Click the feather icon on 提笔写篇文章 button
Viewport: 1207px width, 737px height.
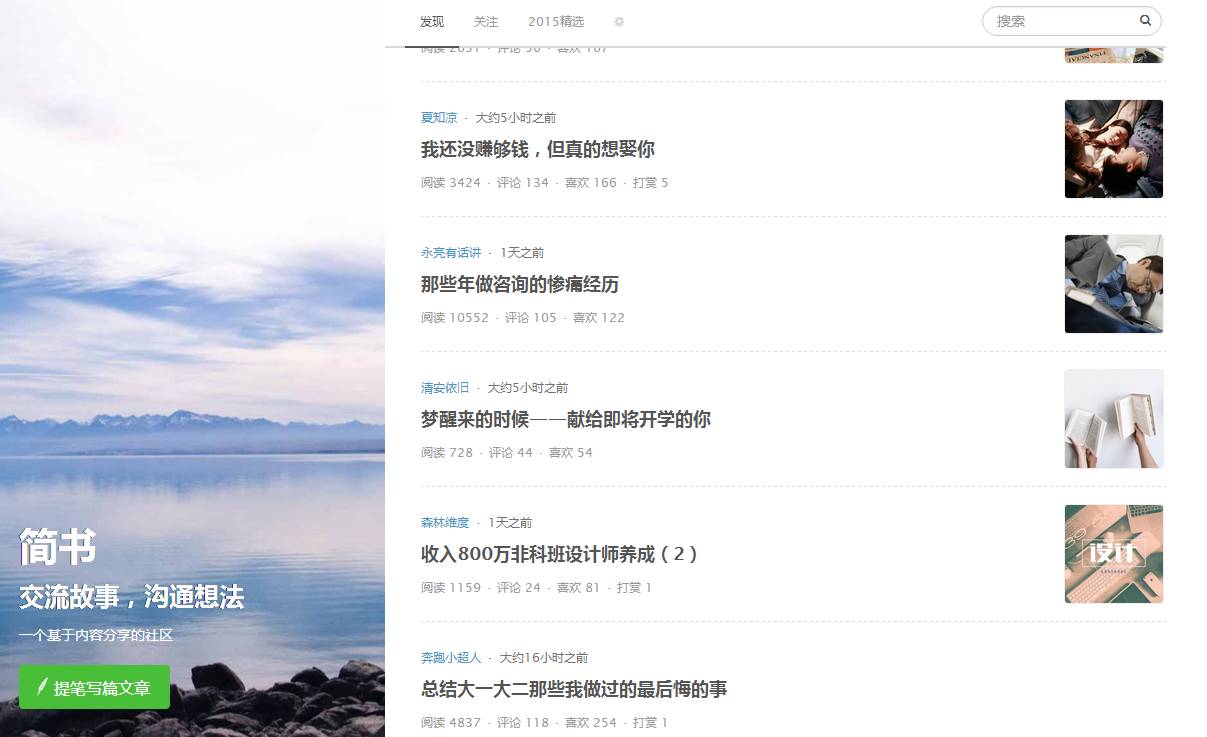point(42,687)
